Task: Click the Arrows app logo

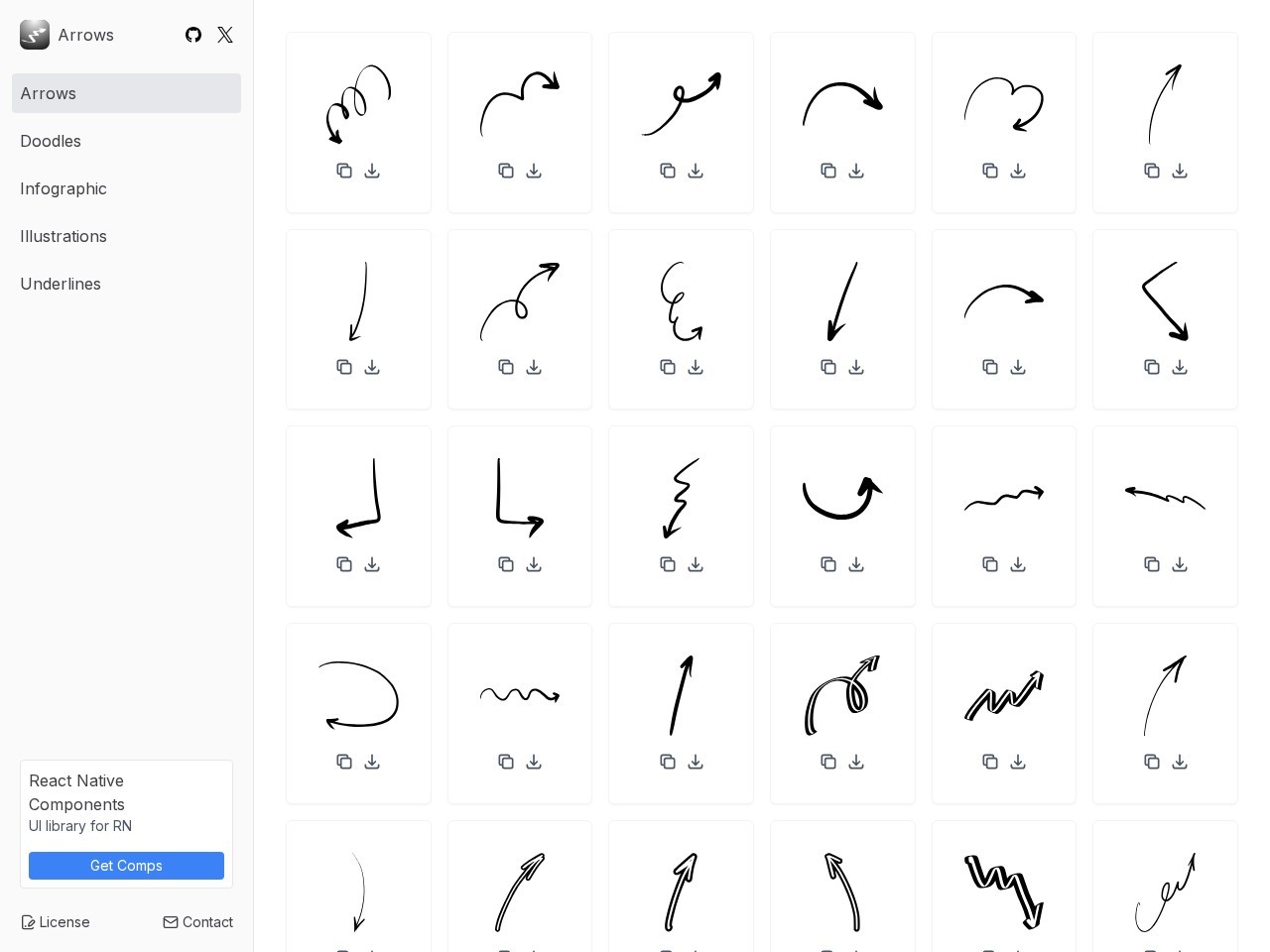Action: pos(35,35)
